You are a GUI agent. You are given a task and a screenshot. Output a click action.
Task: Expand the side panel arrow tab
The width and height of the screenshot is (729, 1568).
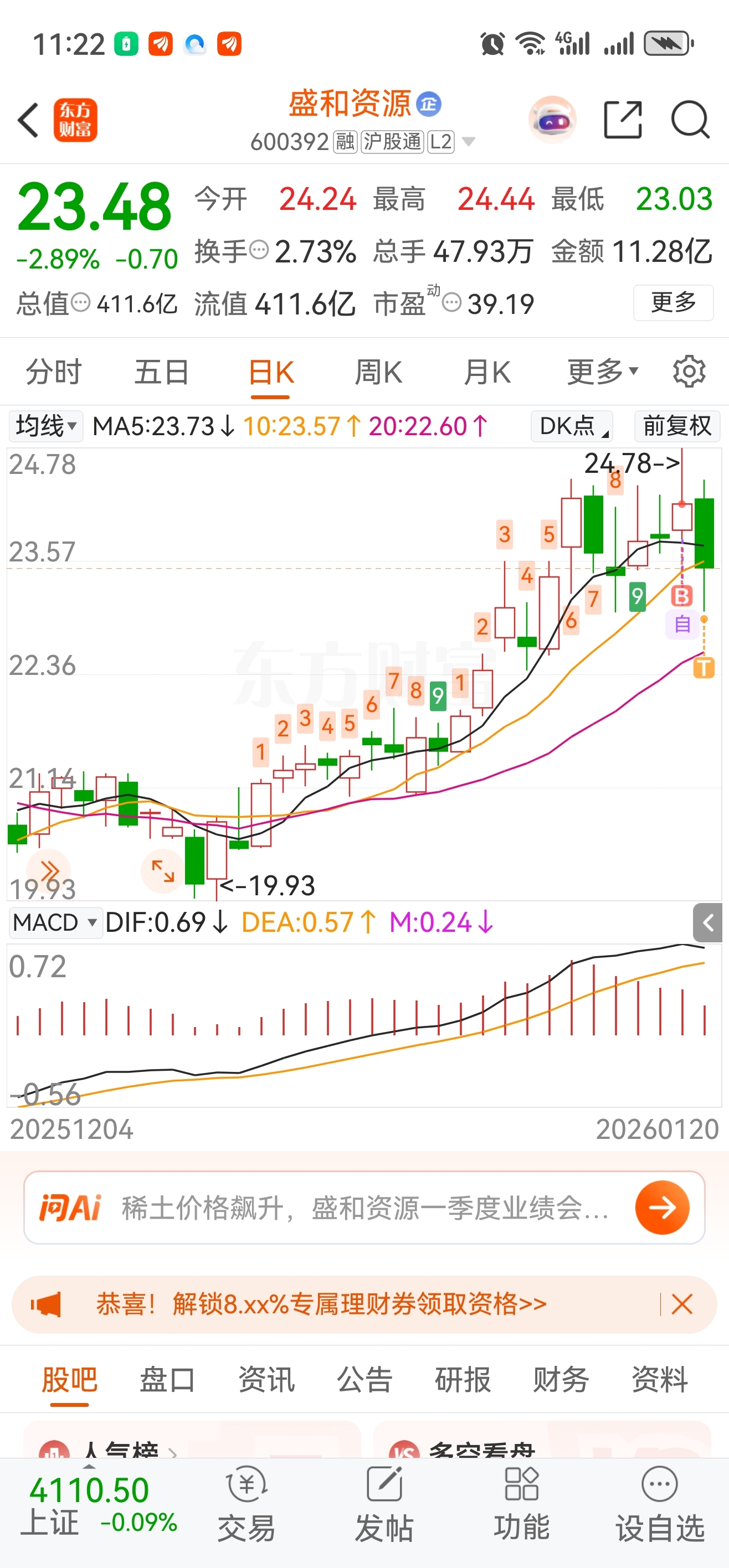[x=708, y=923]
